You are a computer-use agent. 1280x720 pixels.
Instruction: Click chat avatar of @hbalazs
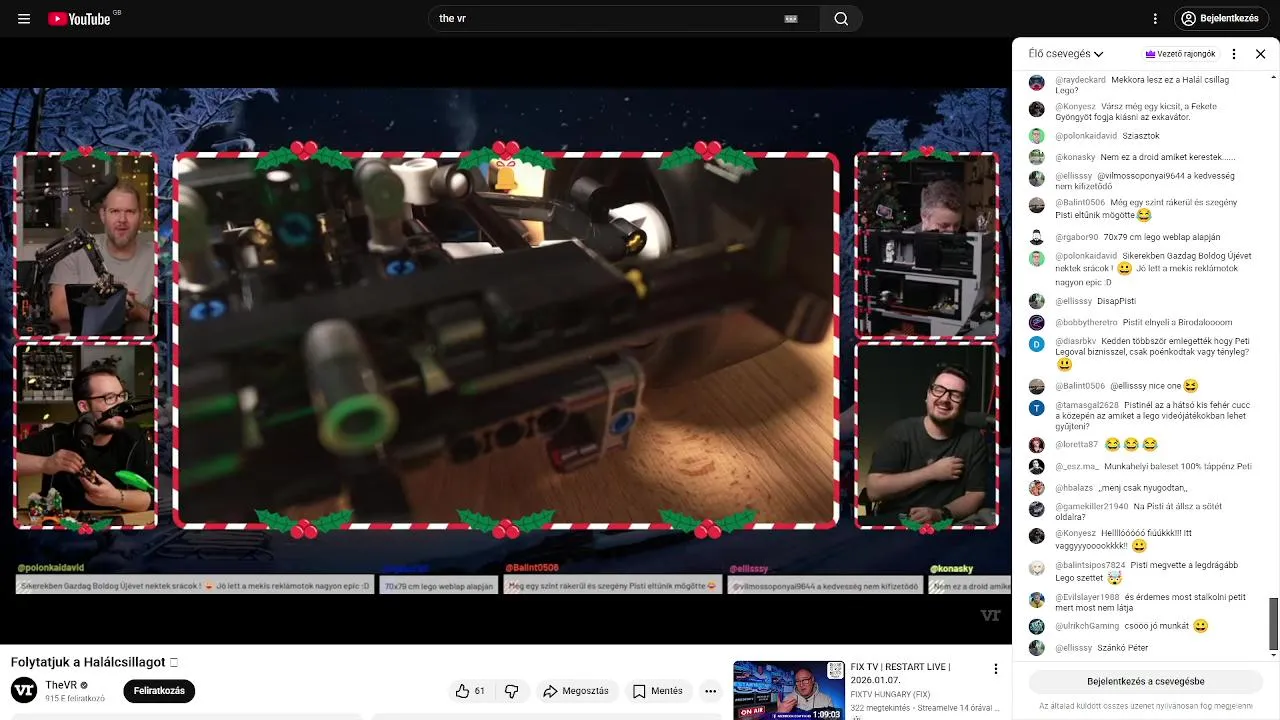coord(1037,488)
